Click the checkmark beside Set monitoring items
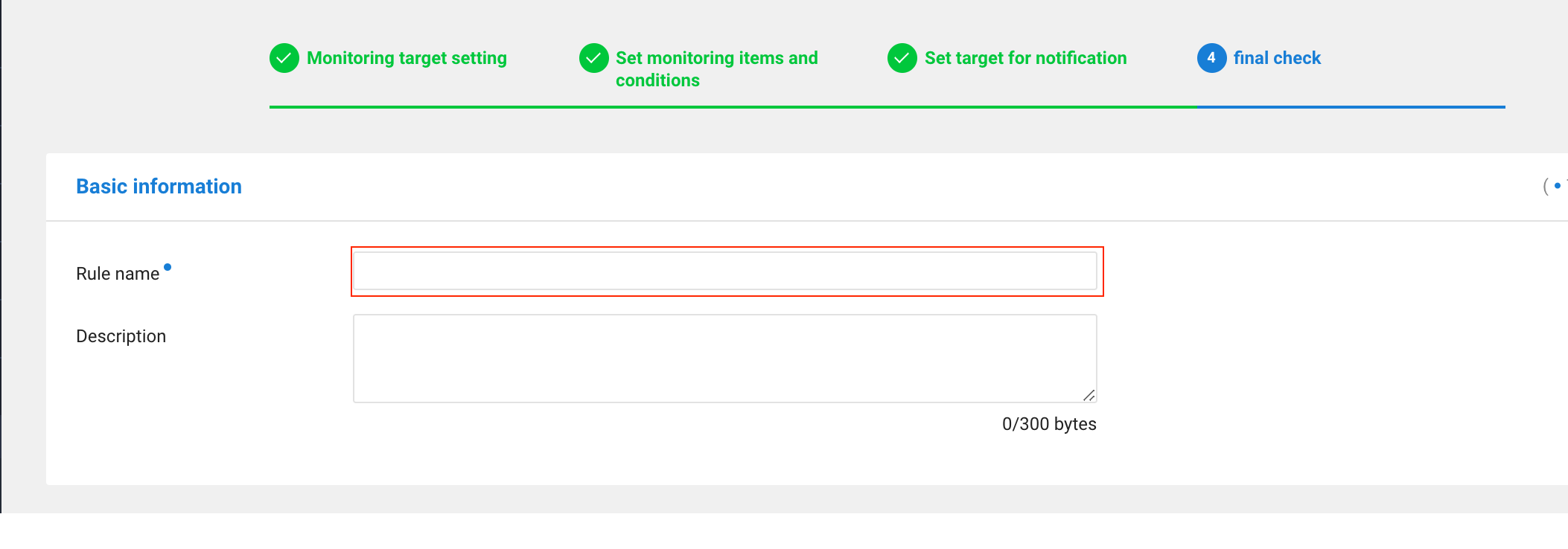Viewport: 1568px width, 549px height. coord(594,58)
